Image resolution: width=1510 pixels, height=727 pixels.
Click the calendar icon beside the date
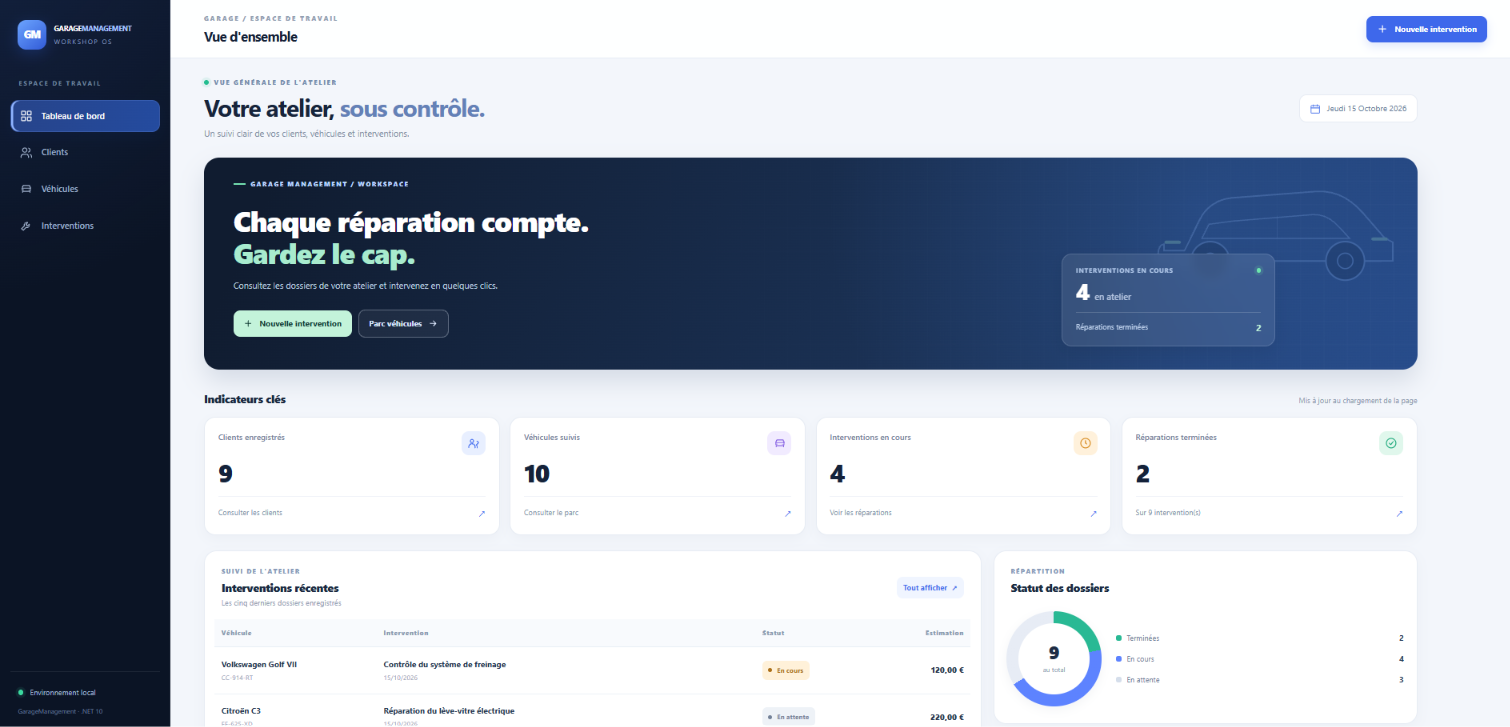click(x=1315, y=109)
